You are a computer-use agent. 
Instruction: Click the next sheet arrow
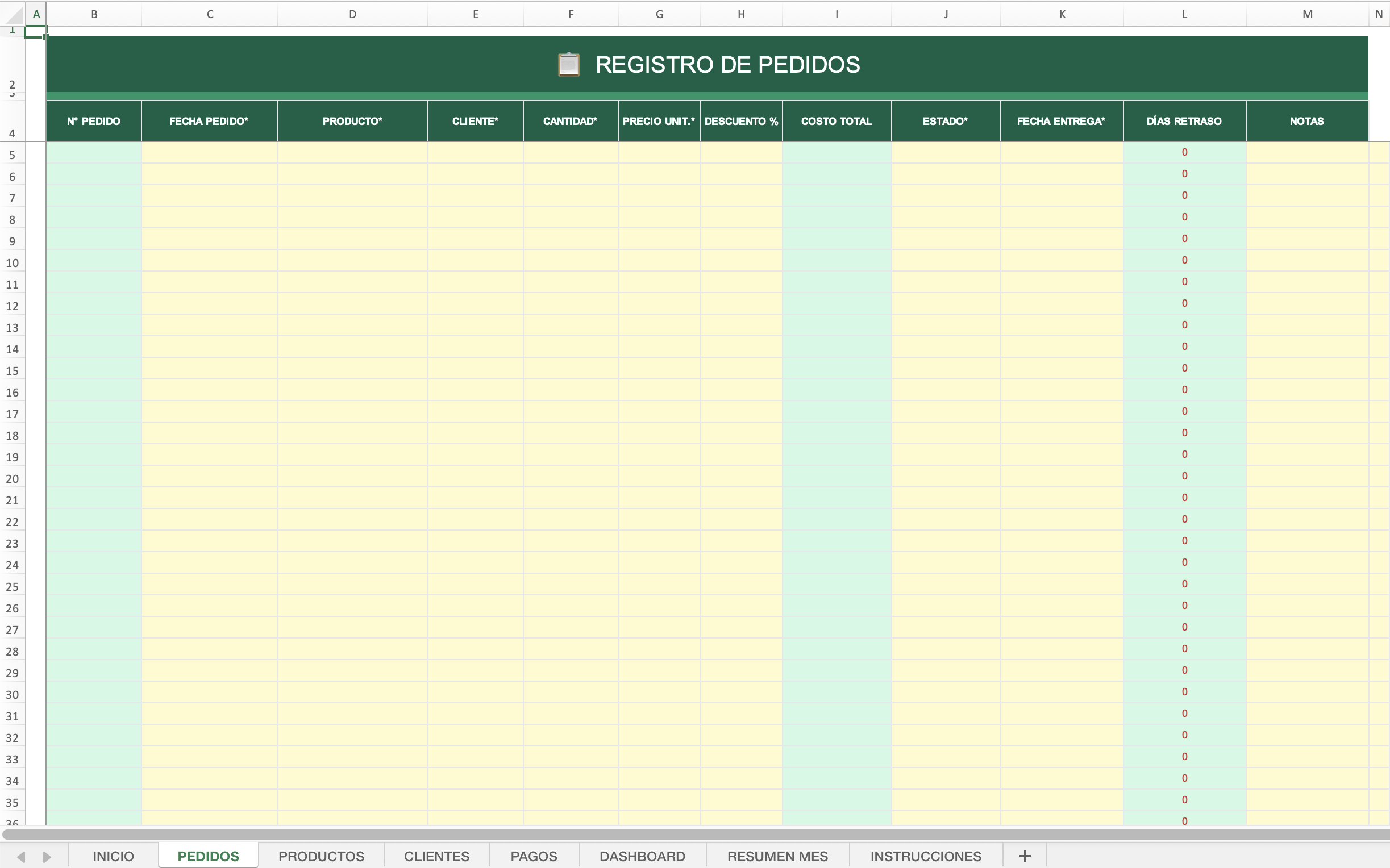click(x=47, y=857)
